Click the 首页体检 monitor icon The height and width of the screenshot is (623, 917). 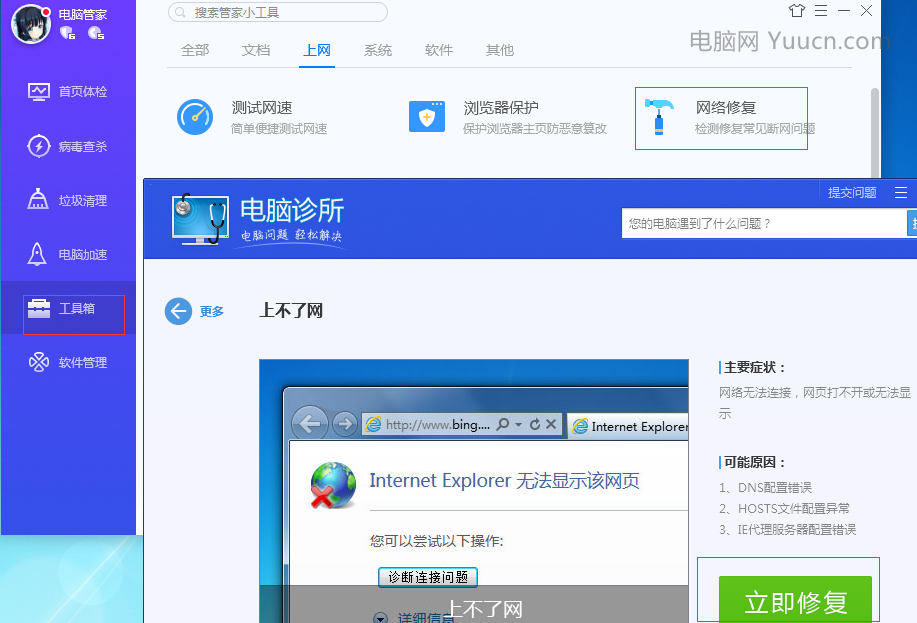[x=39, y=92]
